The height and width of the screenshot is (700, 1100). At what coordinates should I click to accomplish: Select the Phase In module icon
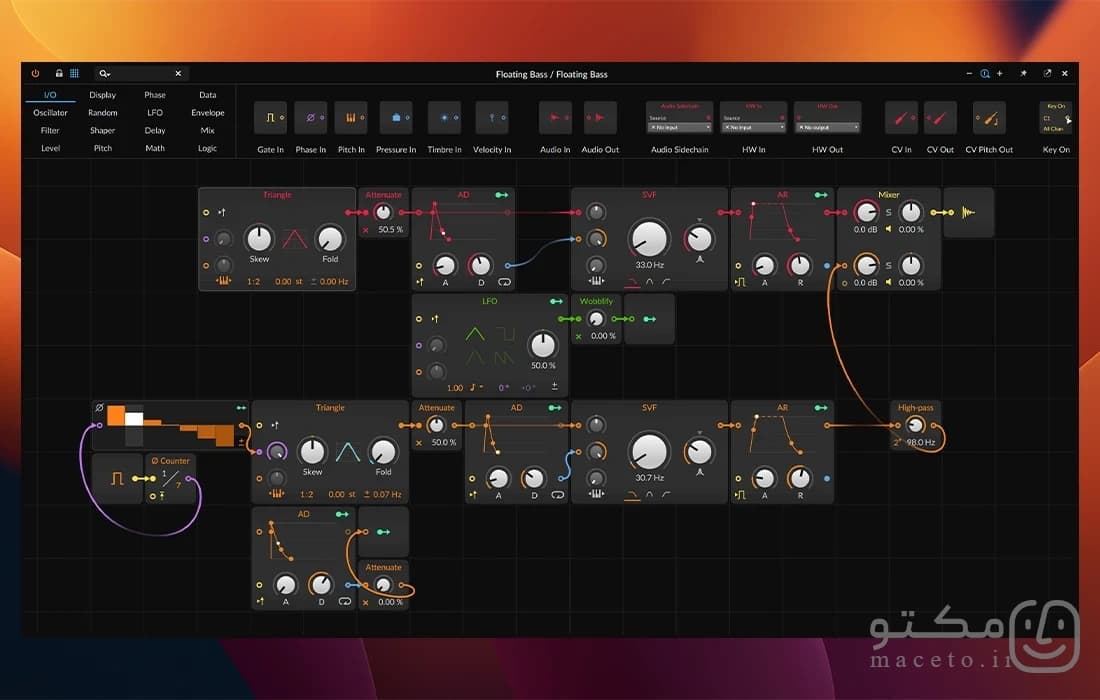[310, 118]
